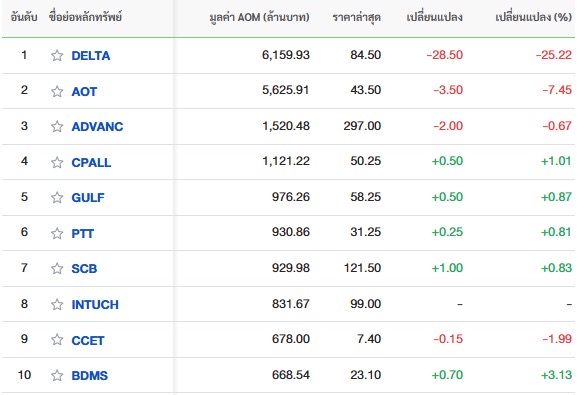The image size is (585, 395).
Task: Star the CPALL stock row
Action: [57, 162]
